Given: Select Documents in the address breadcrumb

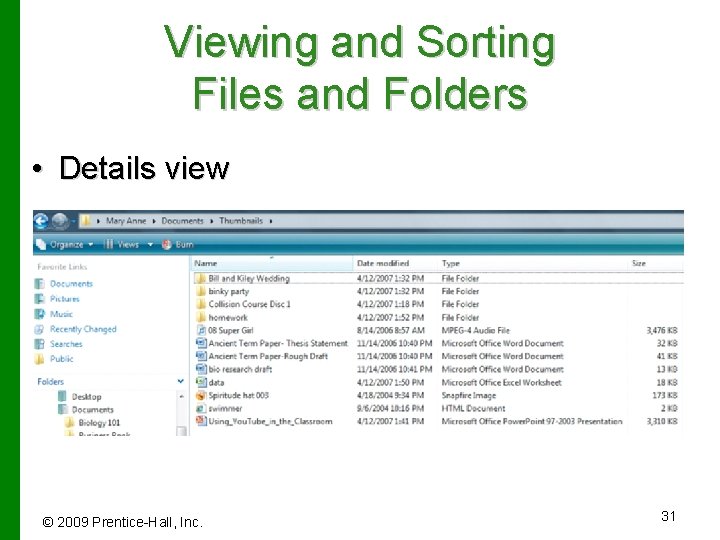Looking at the screenshot, I should click(x=182, y=221).
